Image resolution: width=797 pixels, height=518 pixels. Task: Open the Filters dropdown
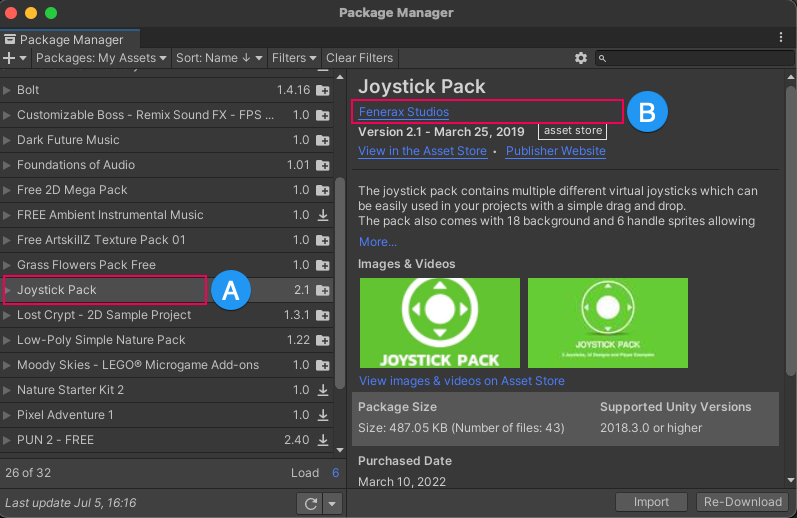click(294, 58)
